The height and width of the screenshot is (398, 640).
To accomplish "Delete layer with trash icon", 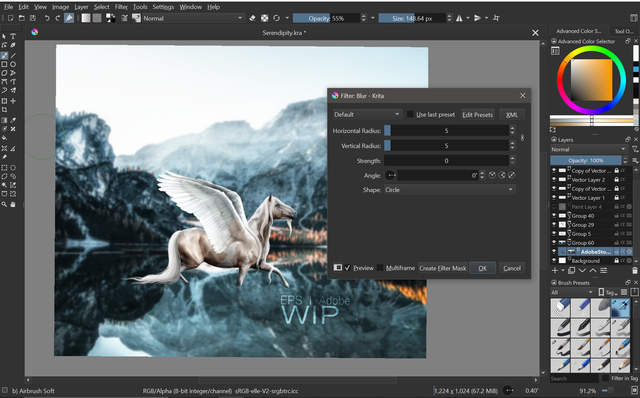I will (x=635, y=271).
